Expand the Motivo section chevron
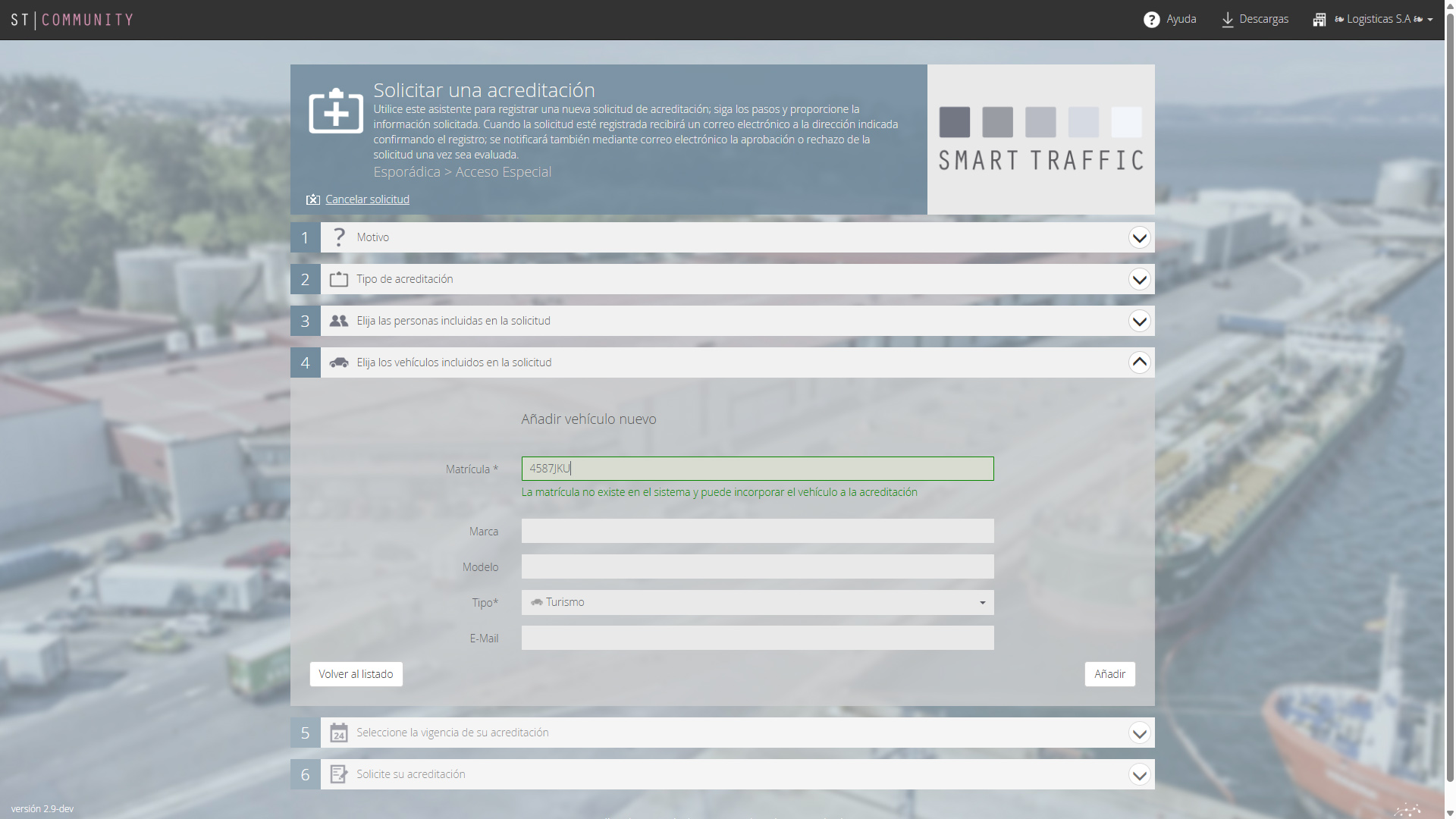The width and height of the screenshot is (1456, 819). (x=1139, y=237)
